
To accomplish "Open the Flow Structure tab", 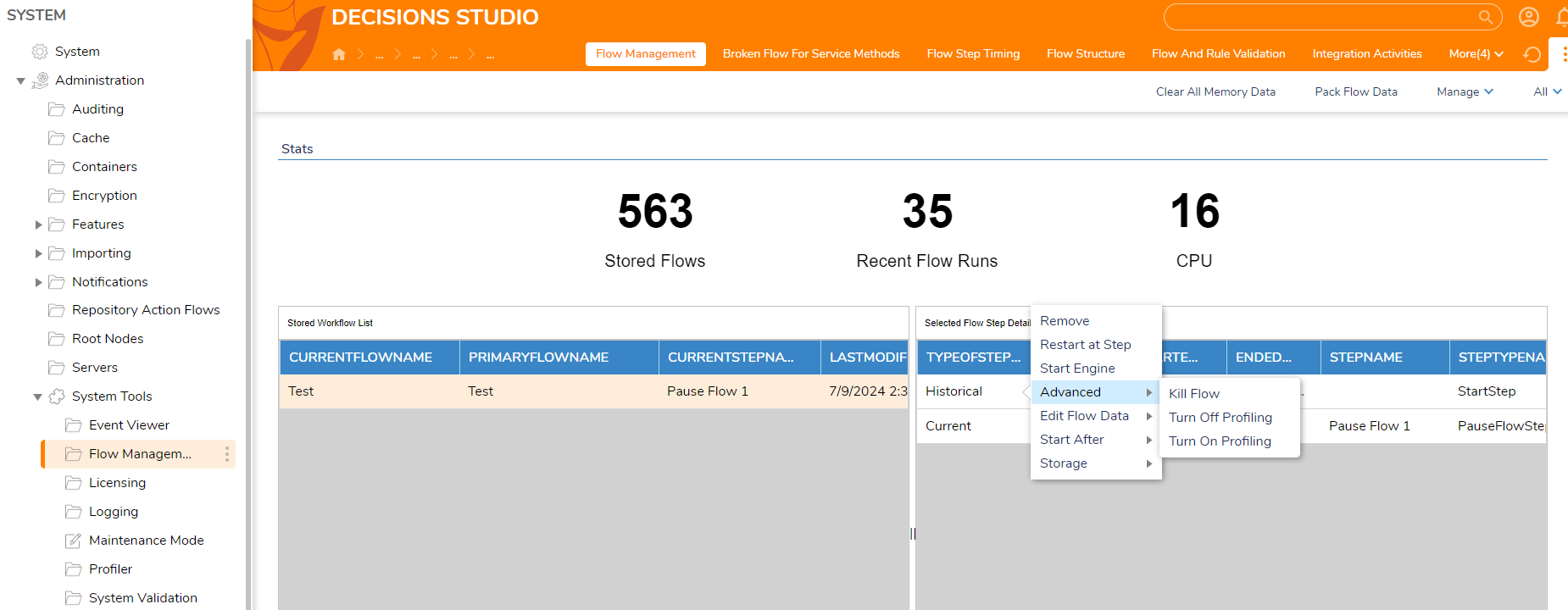I will tap(1086, 54).
